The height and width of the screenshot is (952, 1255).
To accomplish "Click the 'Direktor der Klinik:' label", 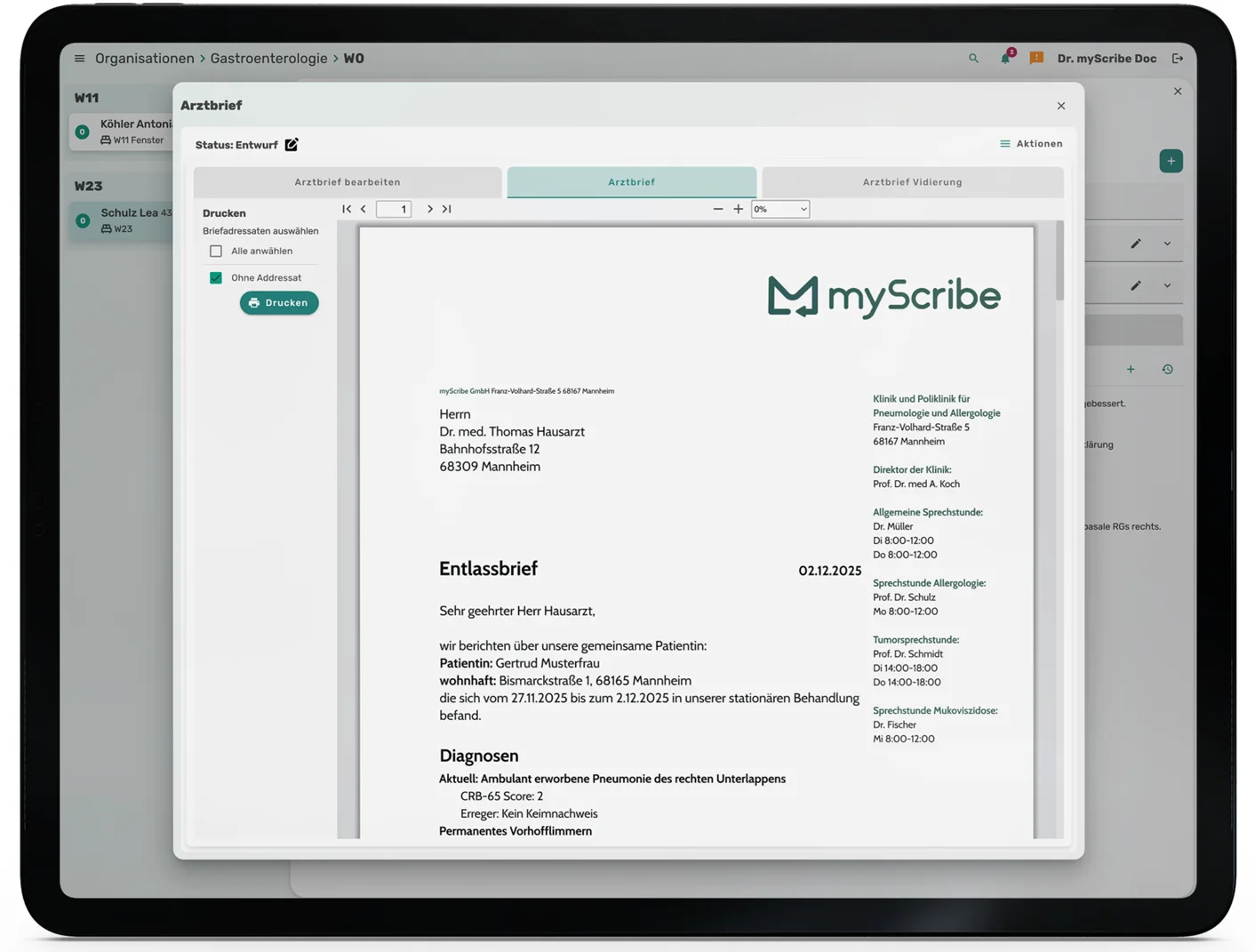I will point(912,470).
